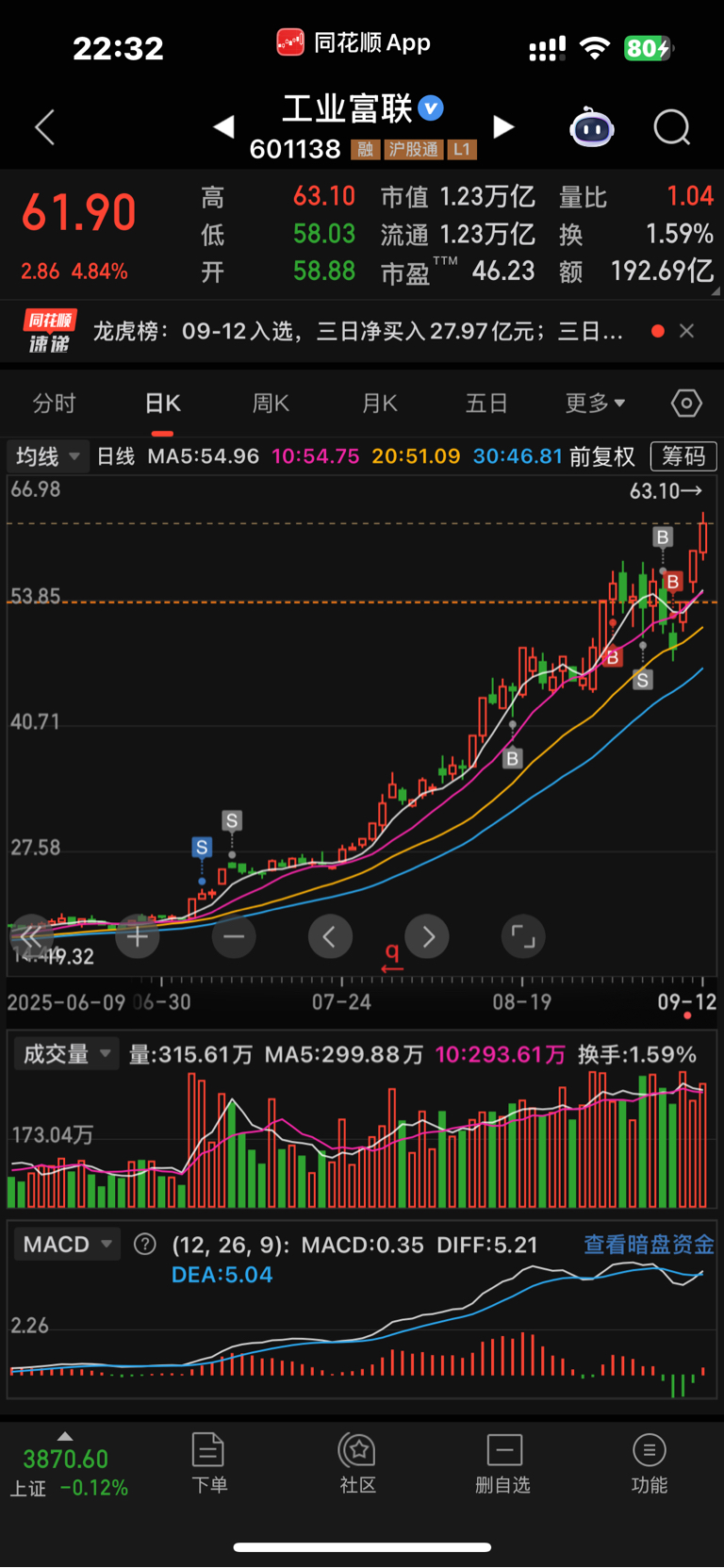Viewport: 724px width, 1568px height.
Task: Open the MACD indicator dropdown
Action: pos(66,1245)
